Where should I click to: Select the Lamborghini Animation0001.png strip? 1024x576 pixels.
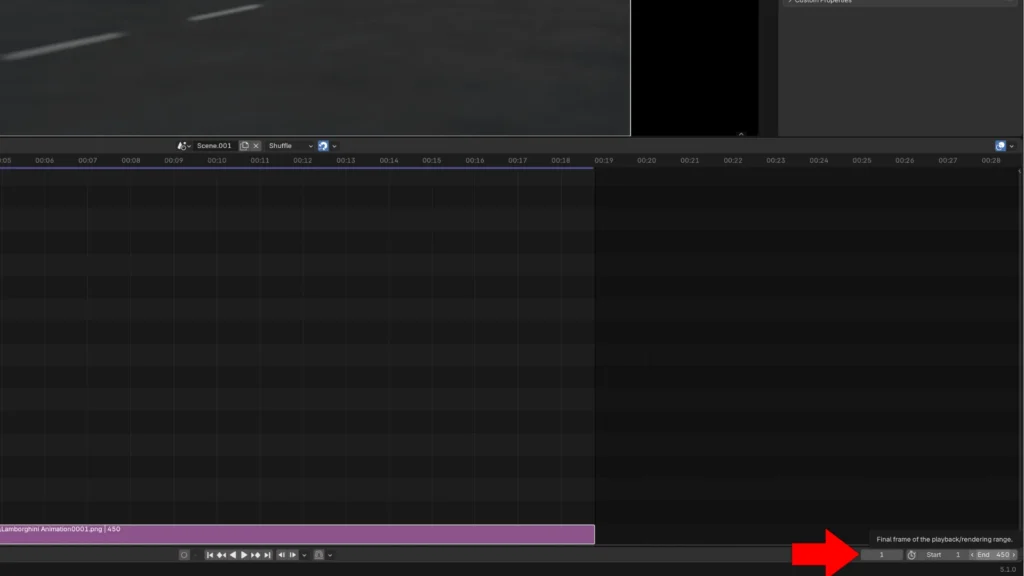point(297,534)
